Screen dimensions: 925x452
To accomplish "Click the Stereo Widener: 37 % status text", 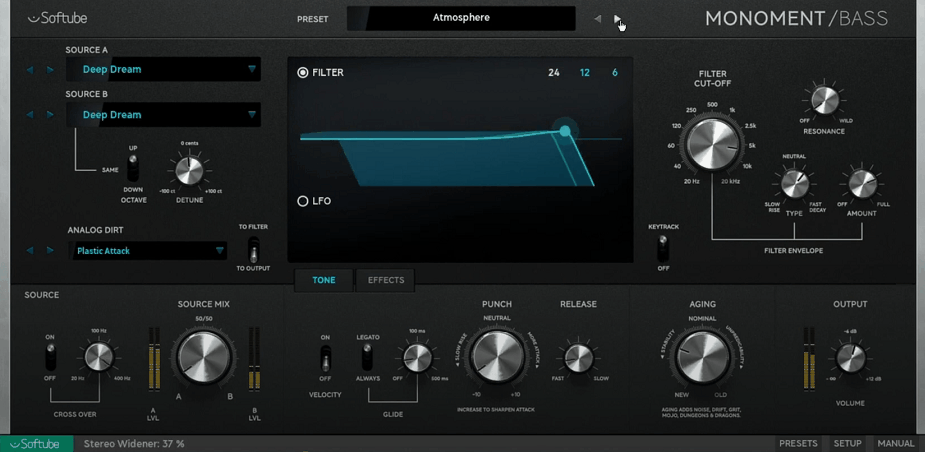I will [134, 444].
